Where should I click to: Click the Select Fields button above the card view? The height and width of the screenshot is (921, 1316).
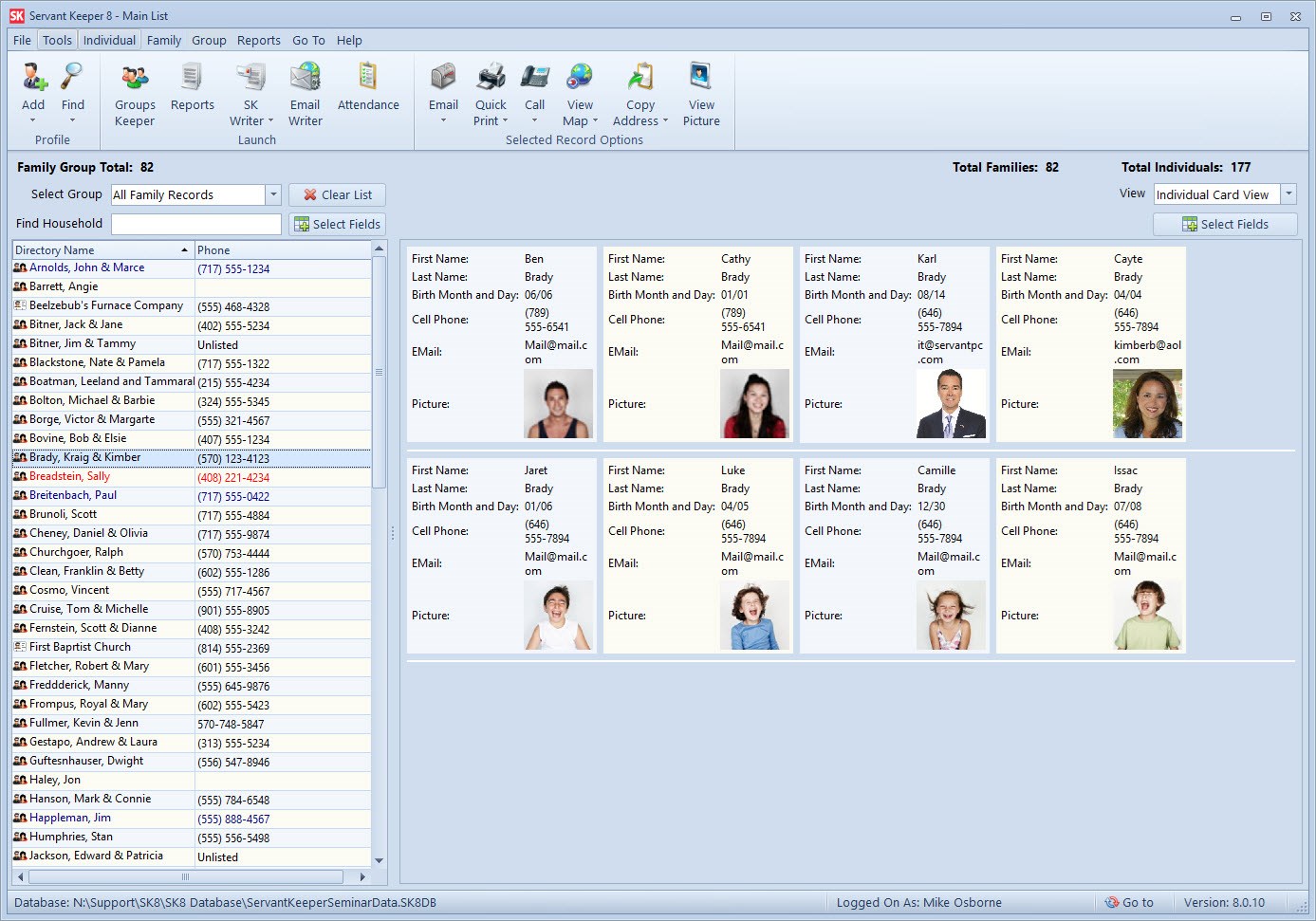(1225, 224)
